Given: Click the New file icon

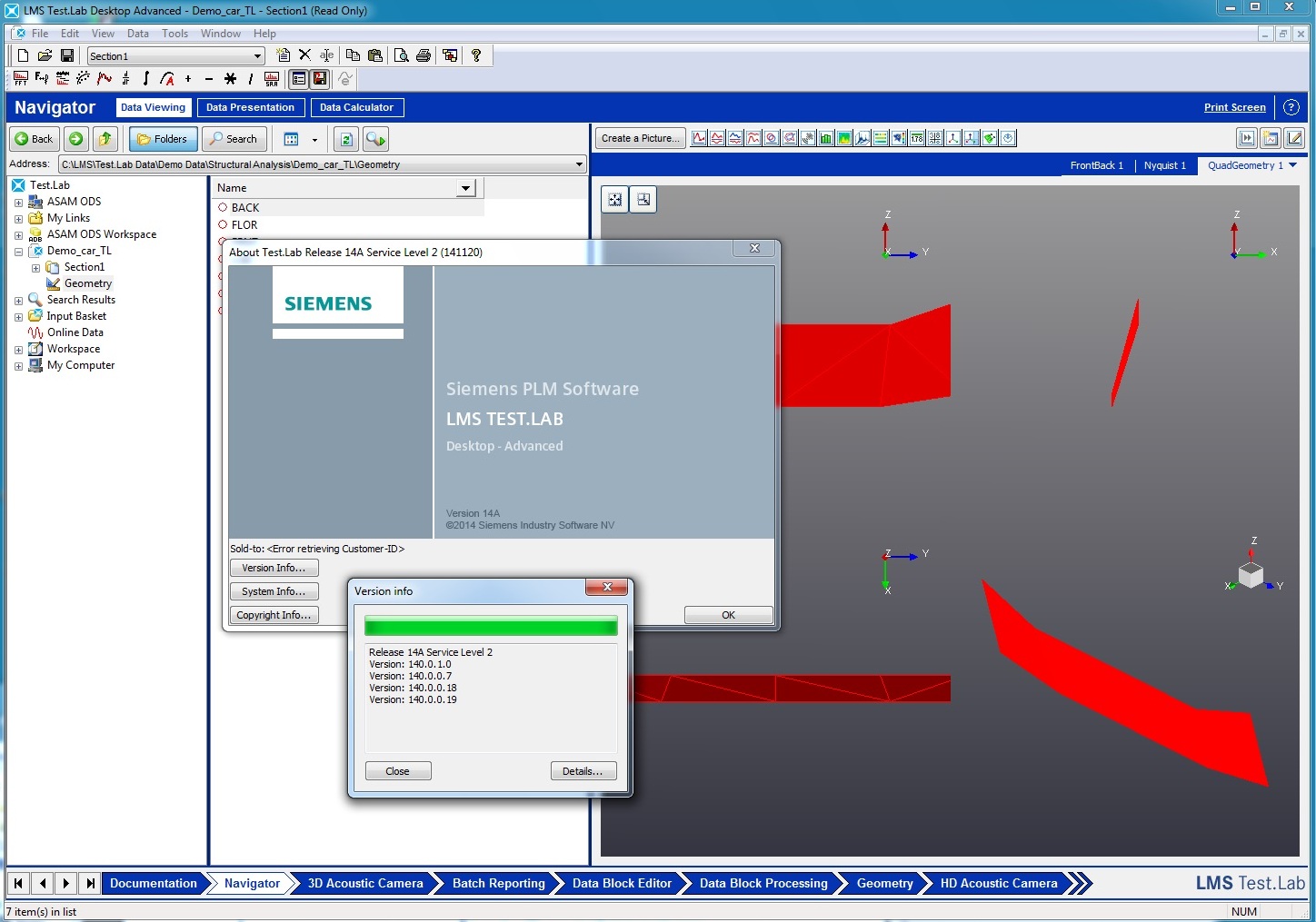Looking at the screenshot, I should (23, 55).
